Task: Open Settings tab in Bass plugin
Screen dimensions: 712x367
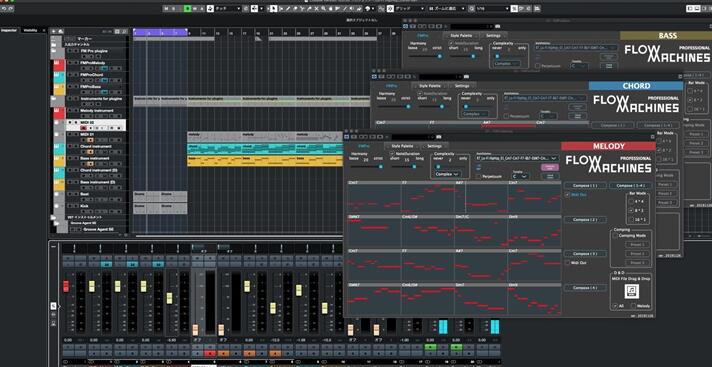Action: (x=493, y=35)
